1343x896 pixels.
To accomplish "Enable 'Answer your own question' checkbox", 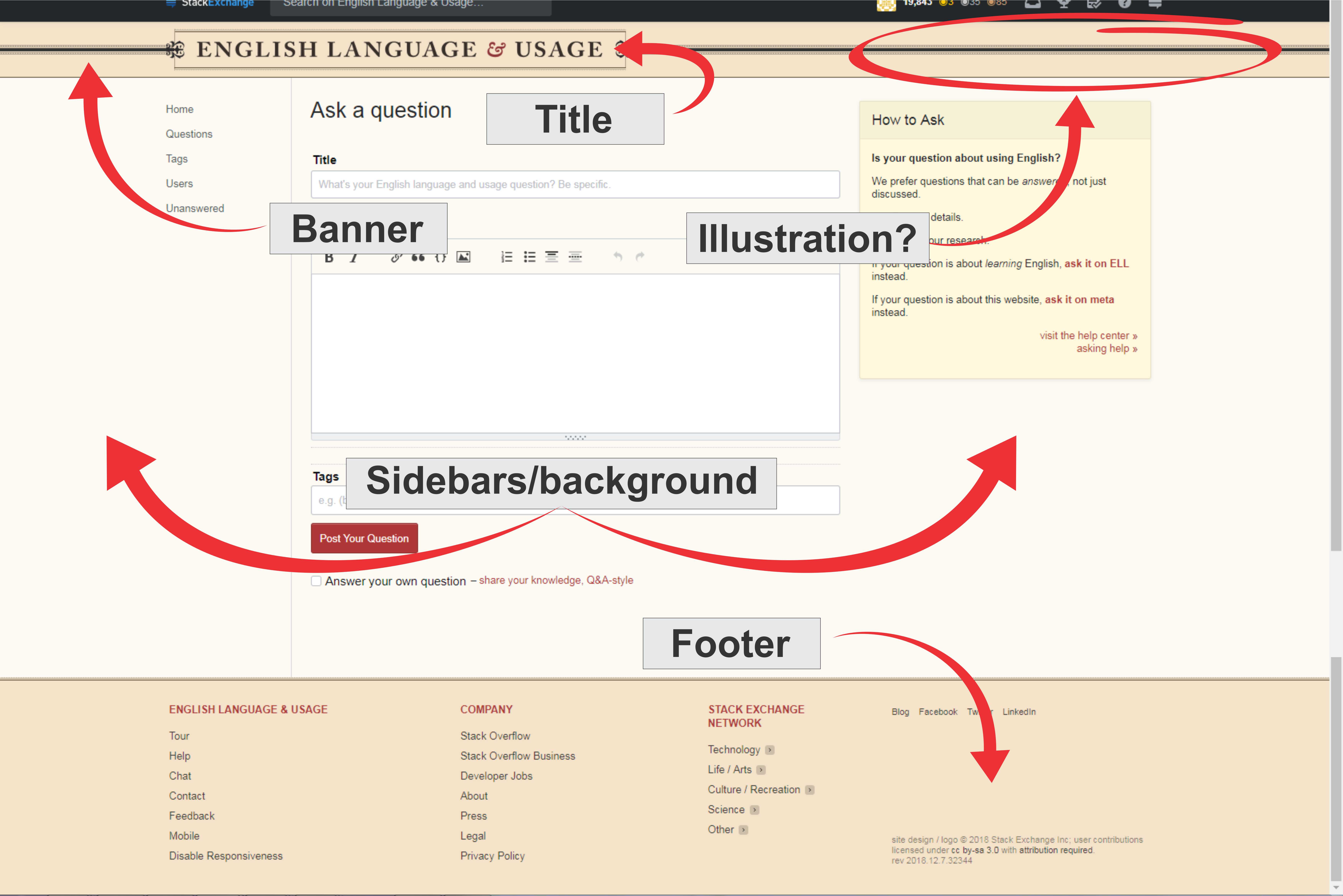I will pyautogui.click(x=317, y=581).
